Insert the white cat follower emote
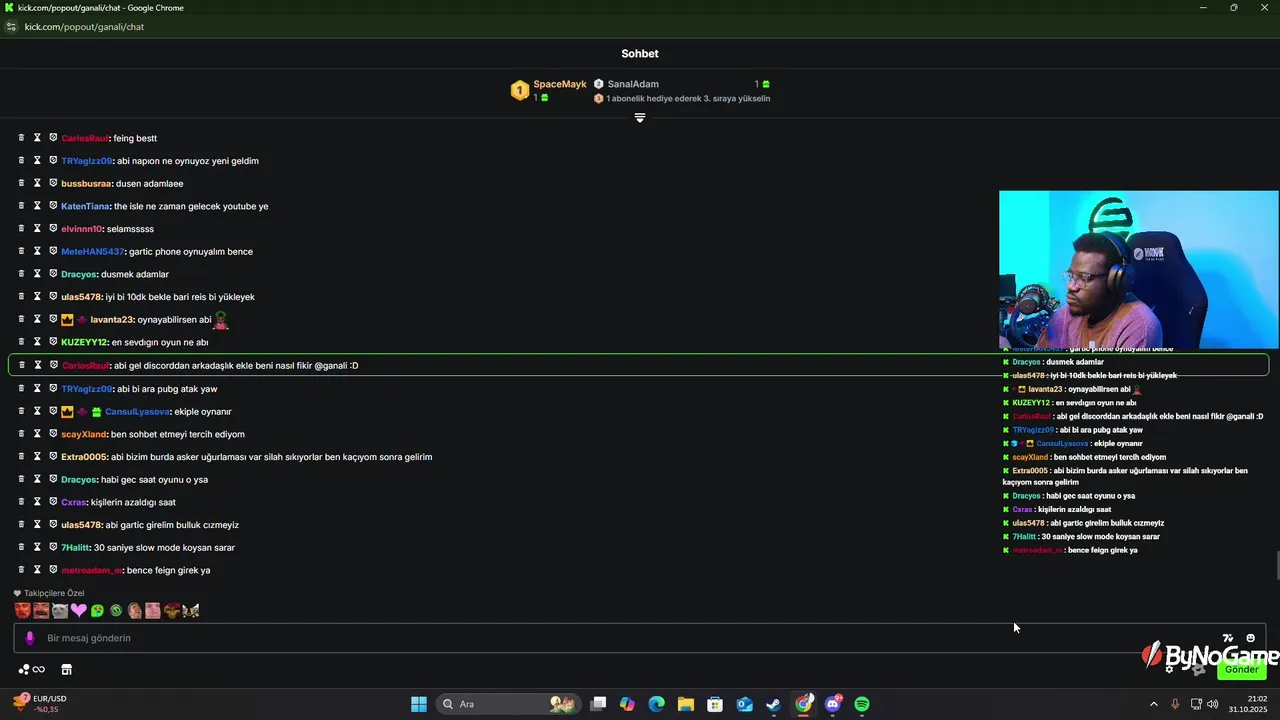Image resolution: width=1280 pixels, height=720 pixels. 60,610
